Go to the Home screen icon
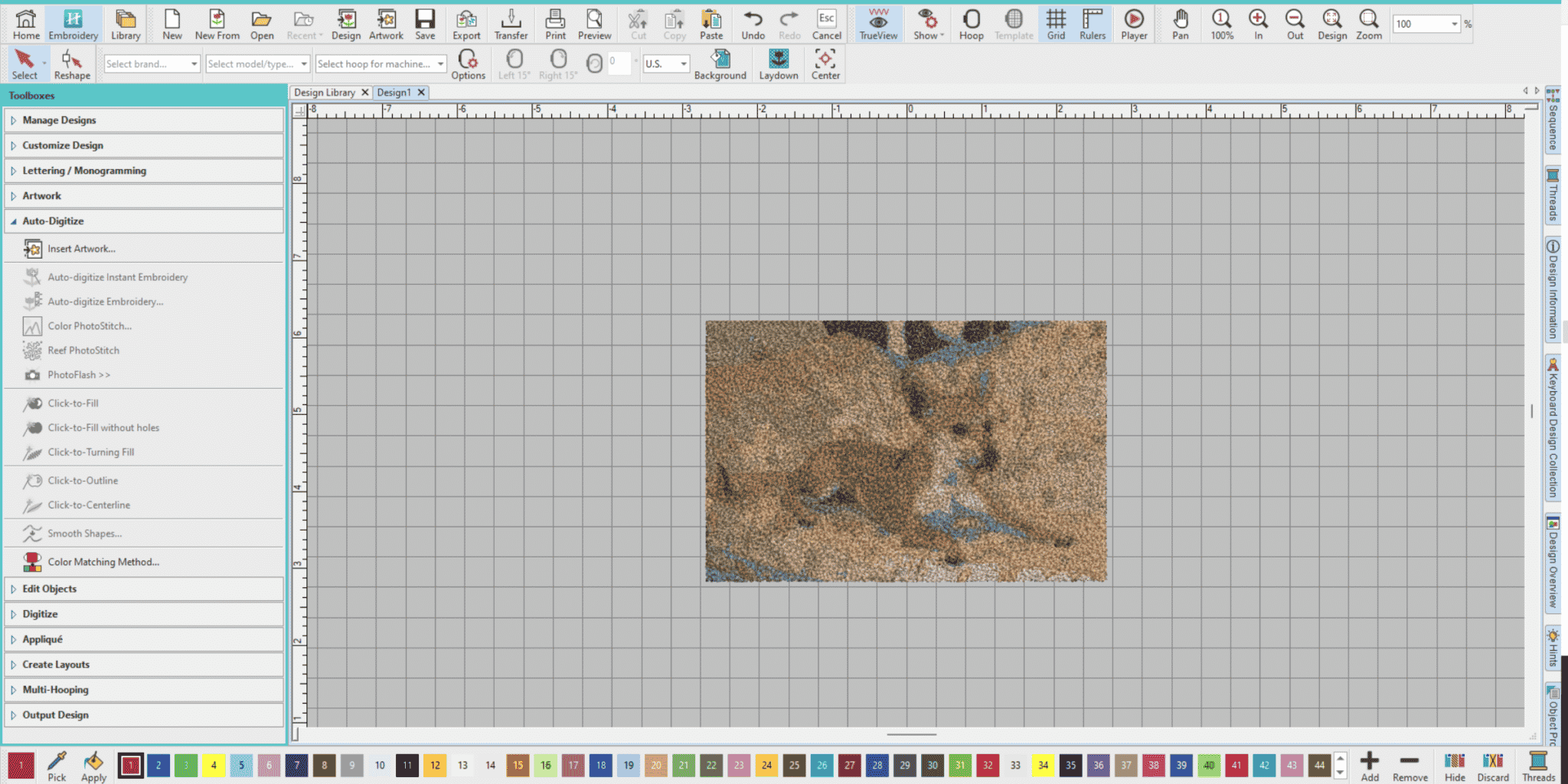Image resolution: width=1568 pixels, height=784 pixels. point(26,24)
